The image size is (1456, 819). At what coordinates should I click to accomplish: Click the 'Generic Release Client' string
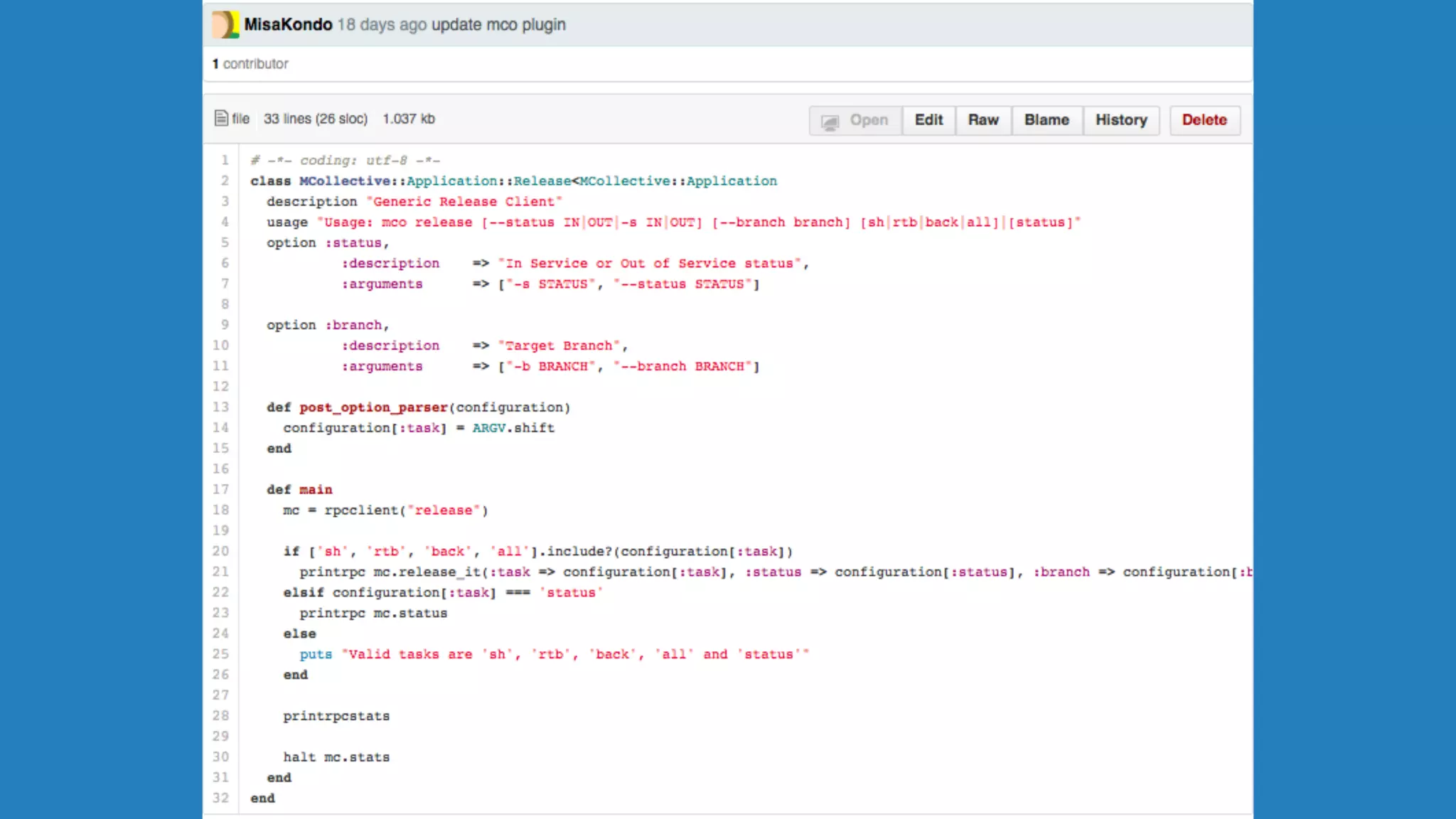point(464,202)
